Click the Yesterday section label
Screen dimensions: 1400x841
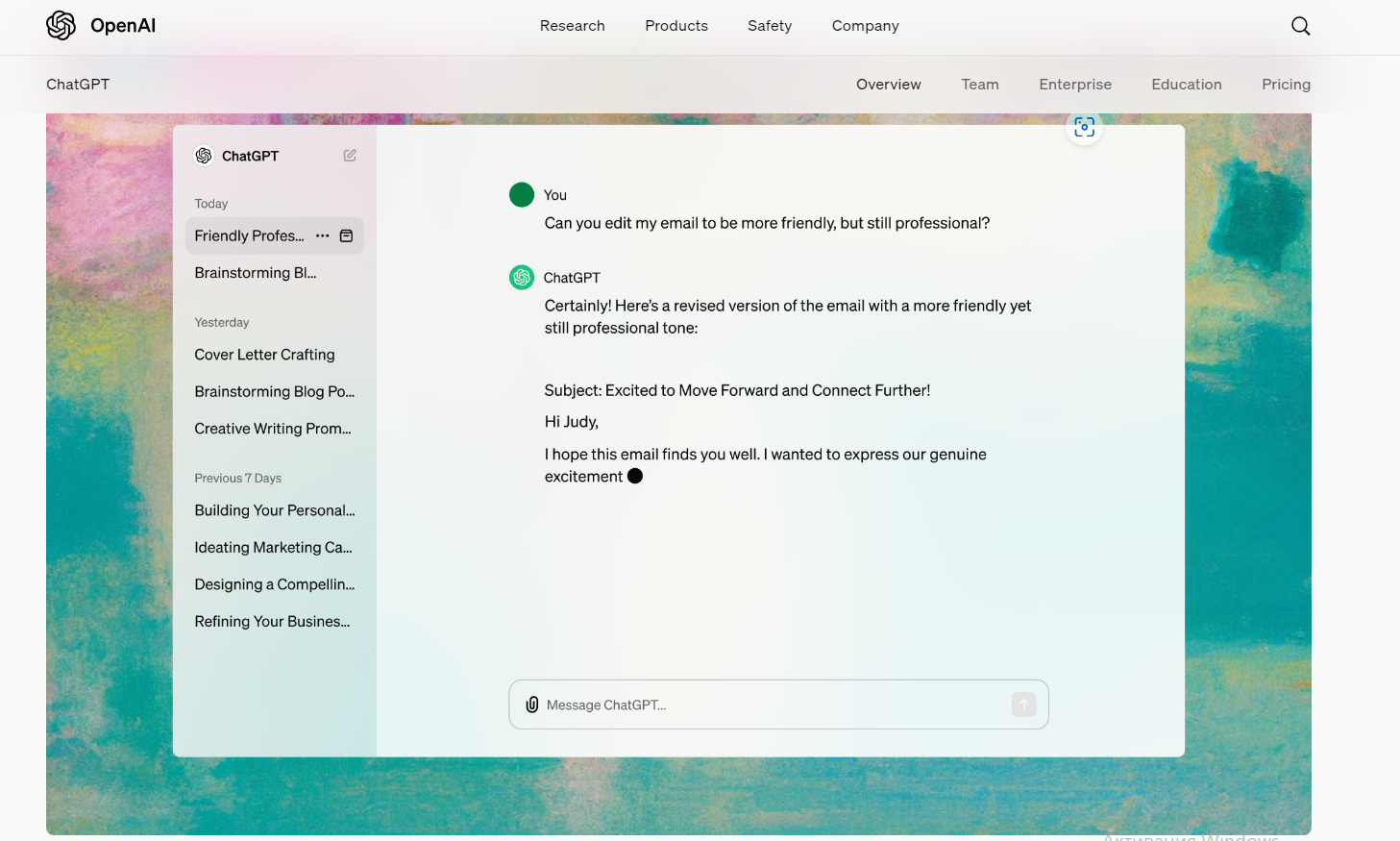point(222,323)
